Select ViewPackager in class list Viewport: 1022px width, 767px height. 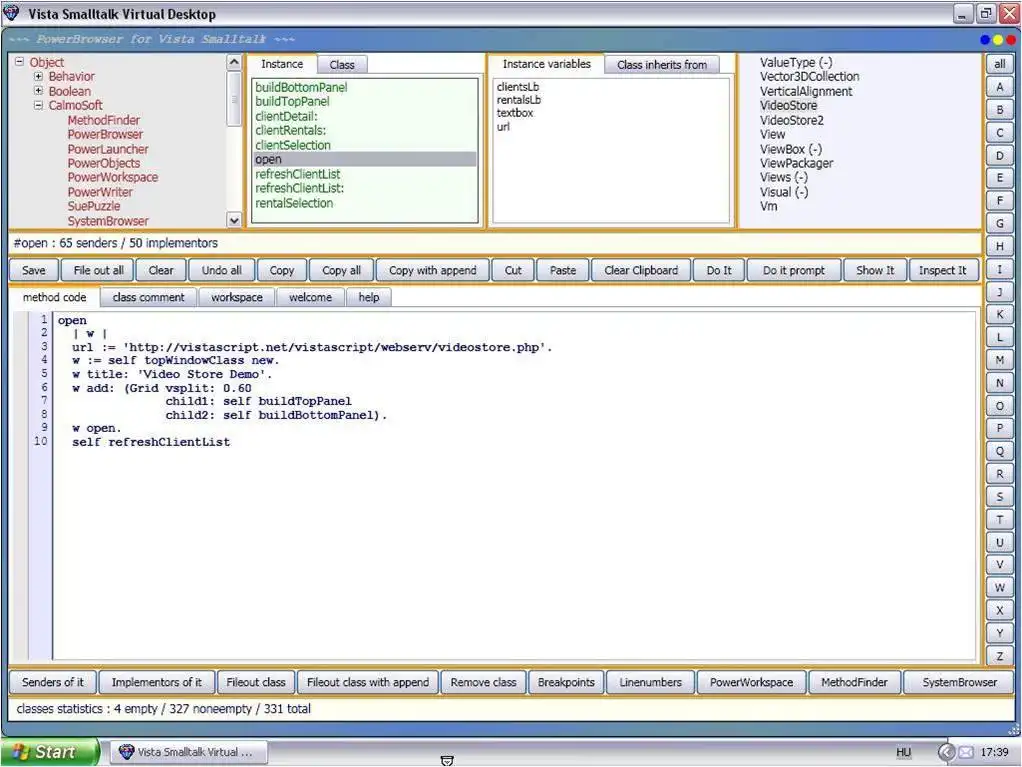pos(796,163)
